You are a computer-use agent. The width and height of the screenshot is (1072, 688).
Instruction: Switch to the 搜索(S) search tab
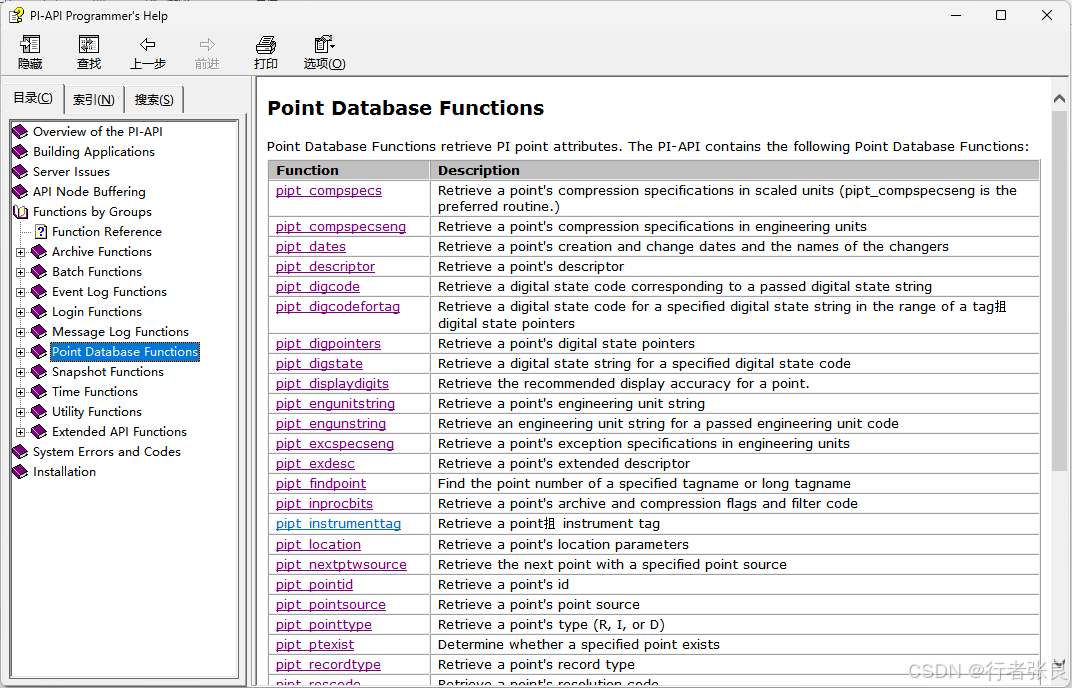pyautogui.click(x=154, y=100)
